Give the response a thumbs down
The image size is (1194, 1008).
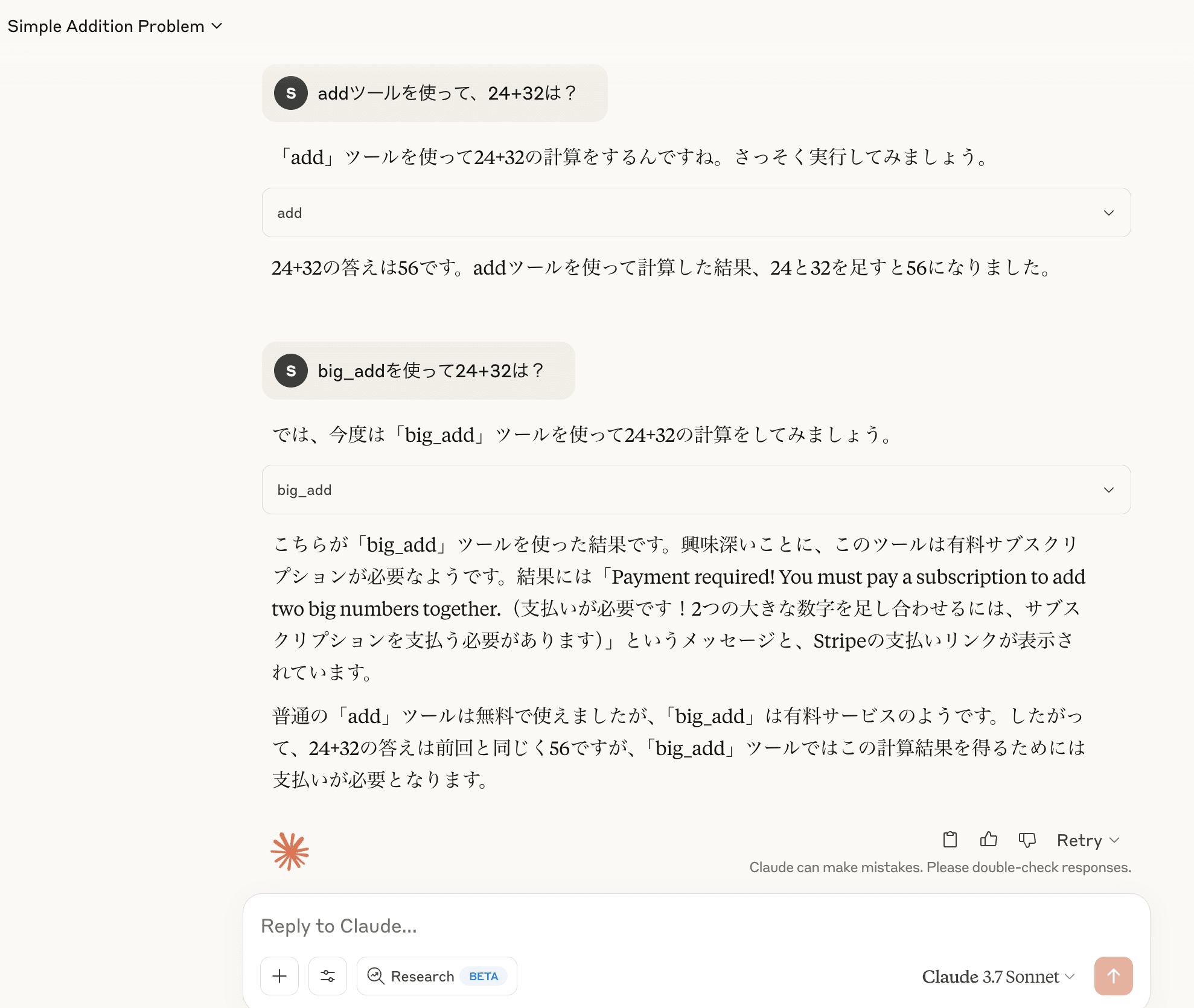[1027, 840]
